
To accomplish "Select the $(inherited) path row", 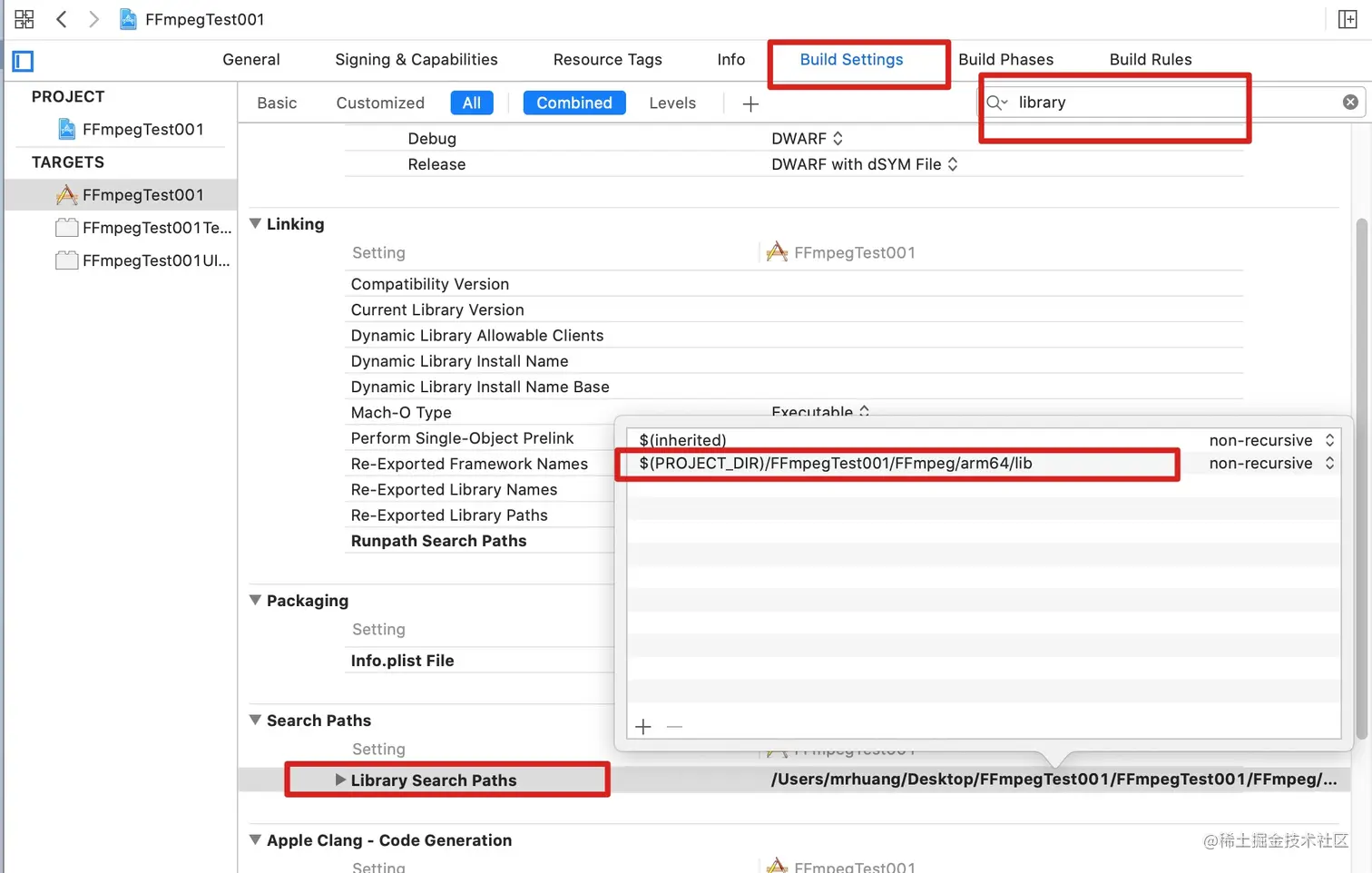I will pyautogui.click(x=984, y=440).
